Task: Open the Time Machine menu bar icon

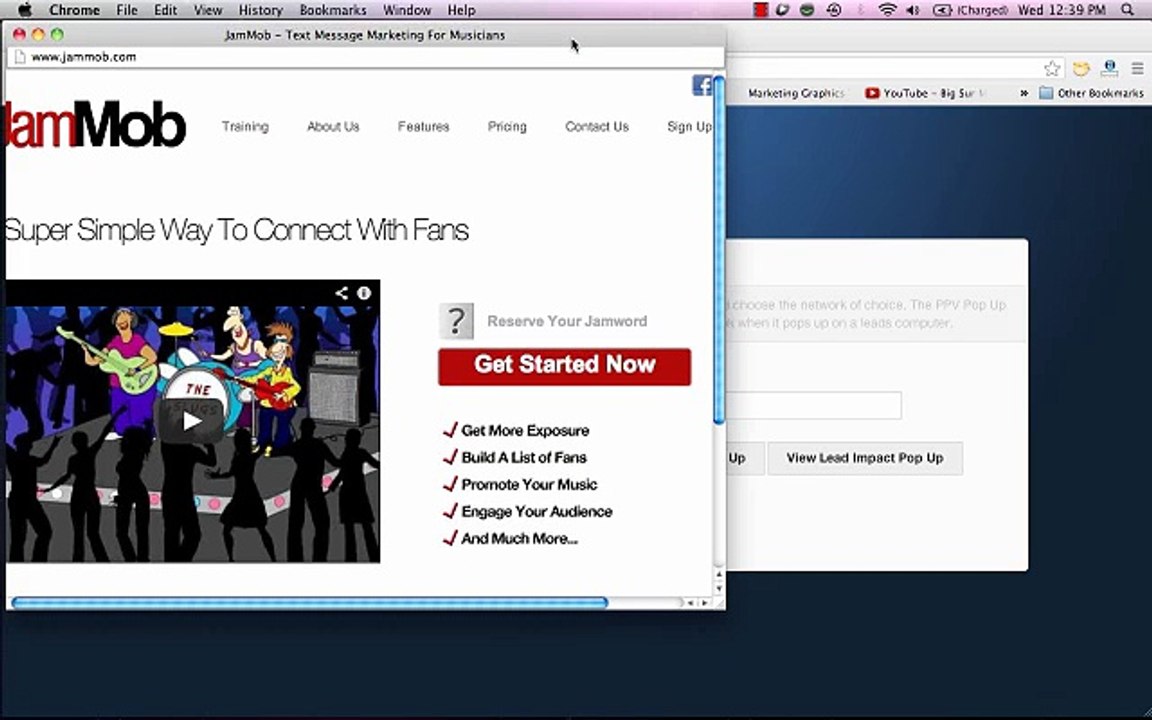Action: pyautogui.click(x=834, y=10)
